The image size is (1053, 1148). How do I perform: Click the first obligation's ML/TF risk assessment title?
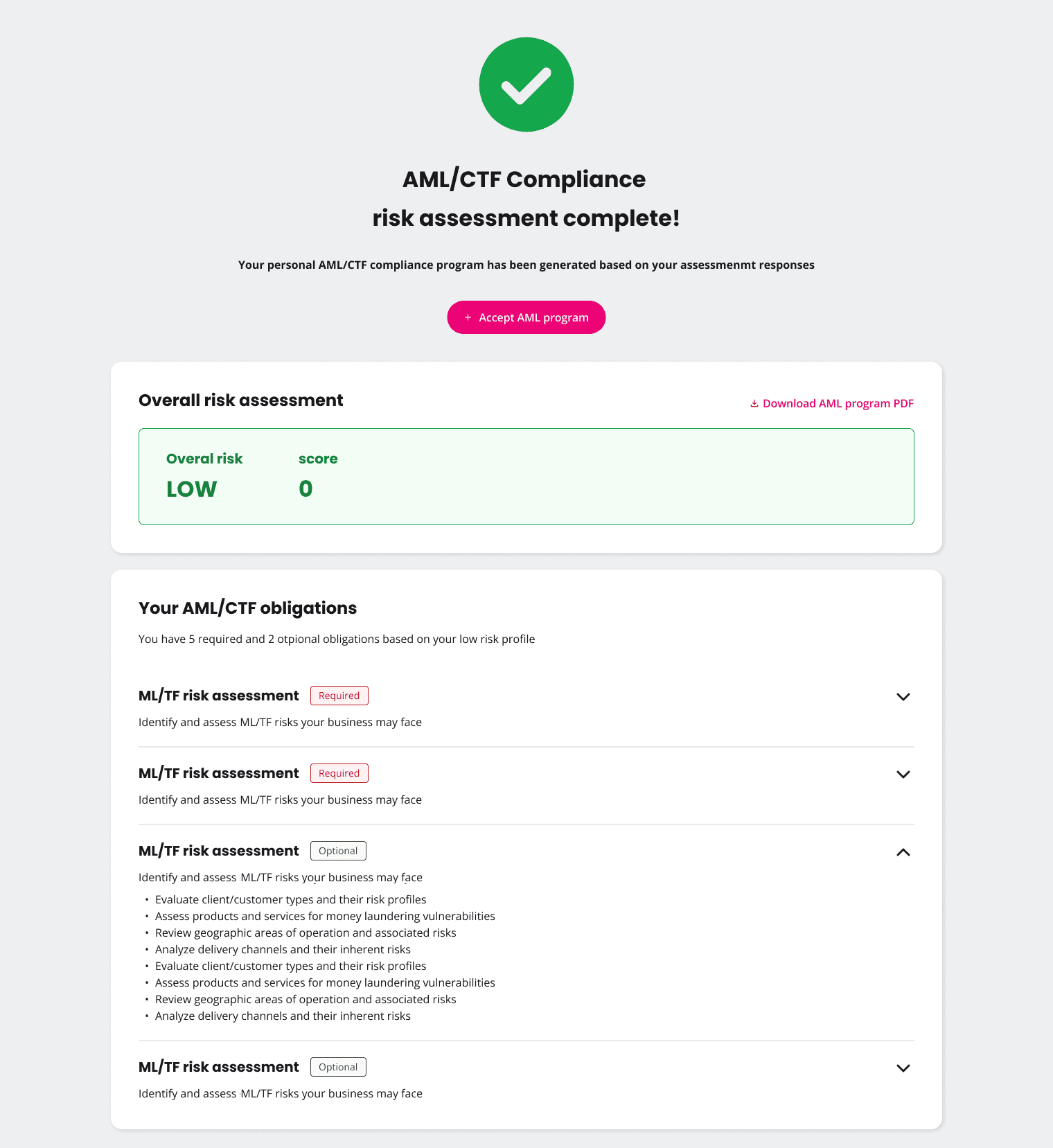[x=218, y=696]
